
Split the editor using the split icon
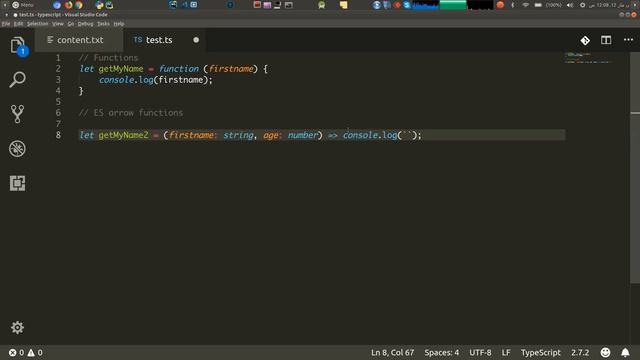click(x=606, y=40)
